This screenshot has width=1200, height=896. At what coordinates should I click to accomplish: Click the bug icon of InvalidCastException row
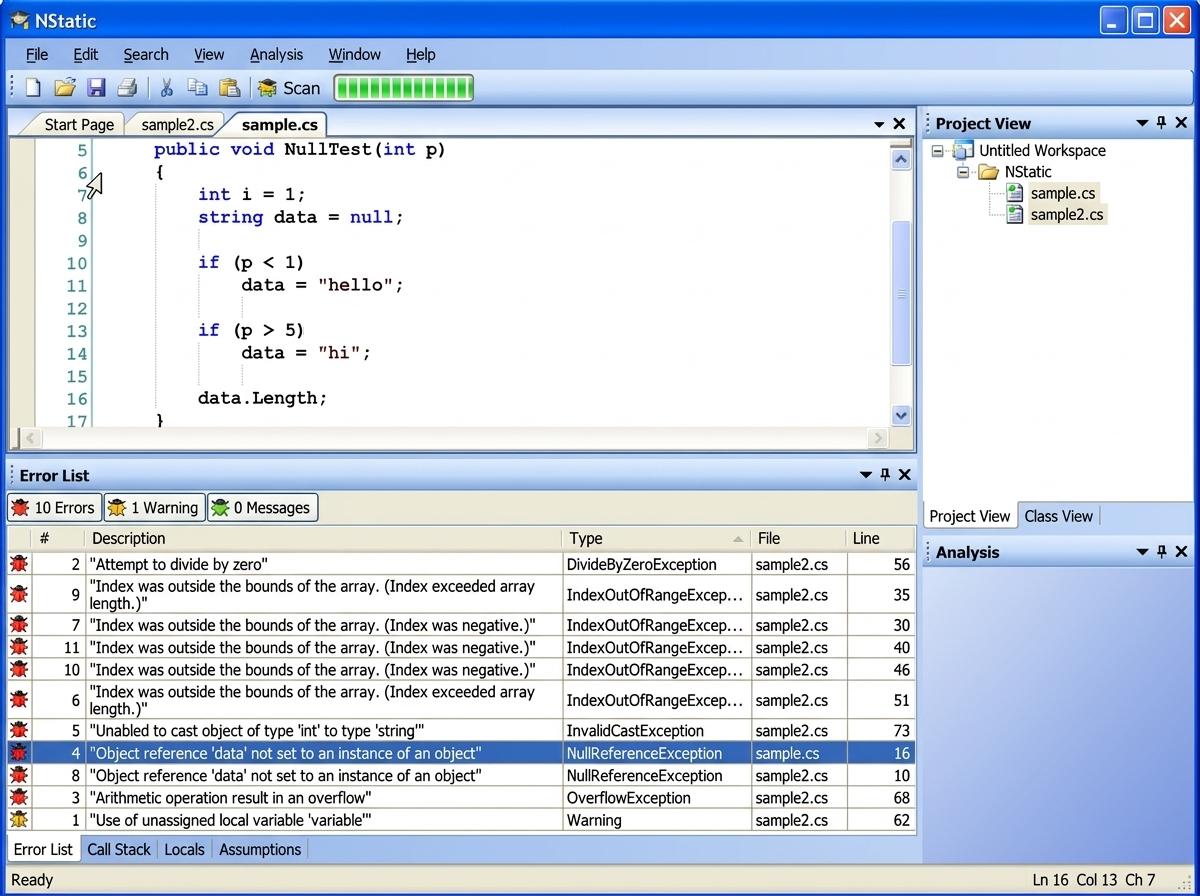(19, 731)
